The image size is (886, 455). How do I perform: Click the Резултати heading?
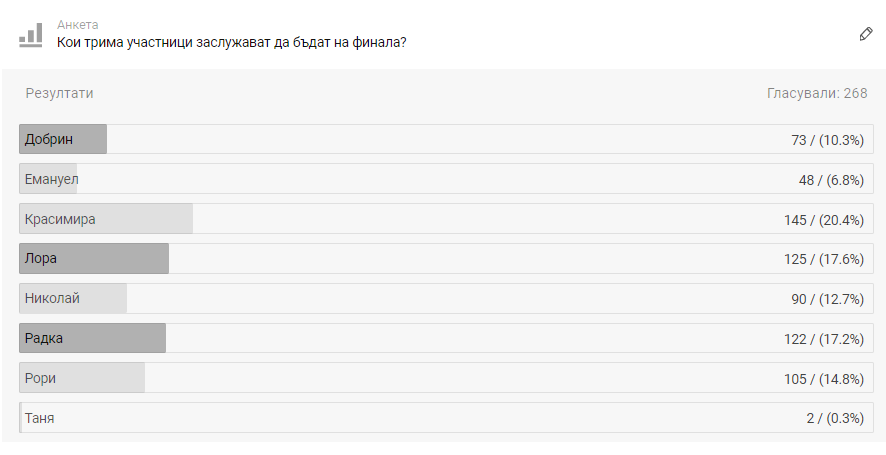[60, 93]
